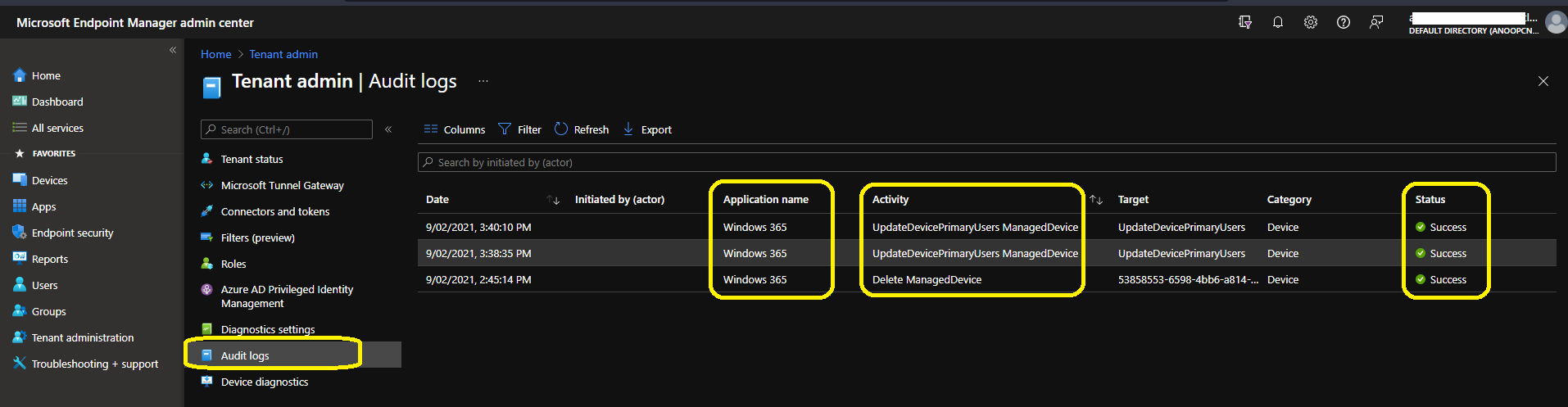1568x407 pixels.
Task: Open user account avatar
Action: pyautogui.click(x=1555, y=22)
